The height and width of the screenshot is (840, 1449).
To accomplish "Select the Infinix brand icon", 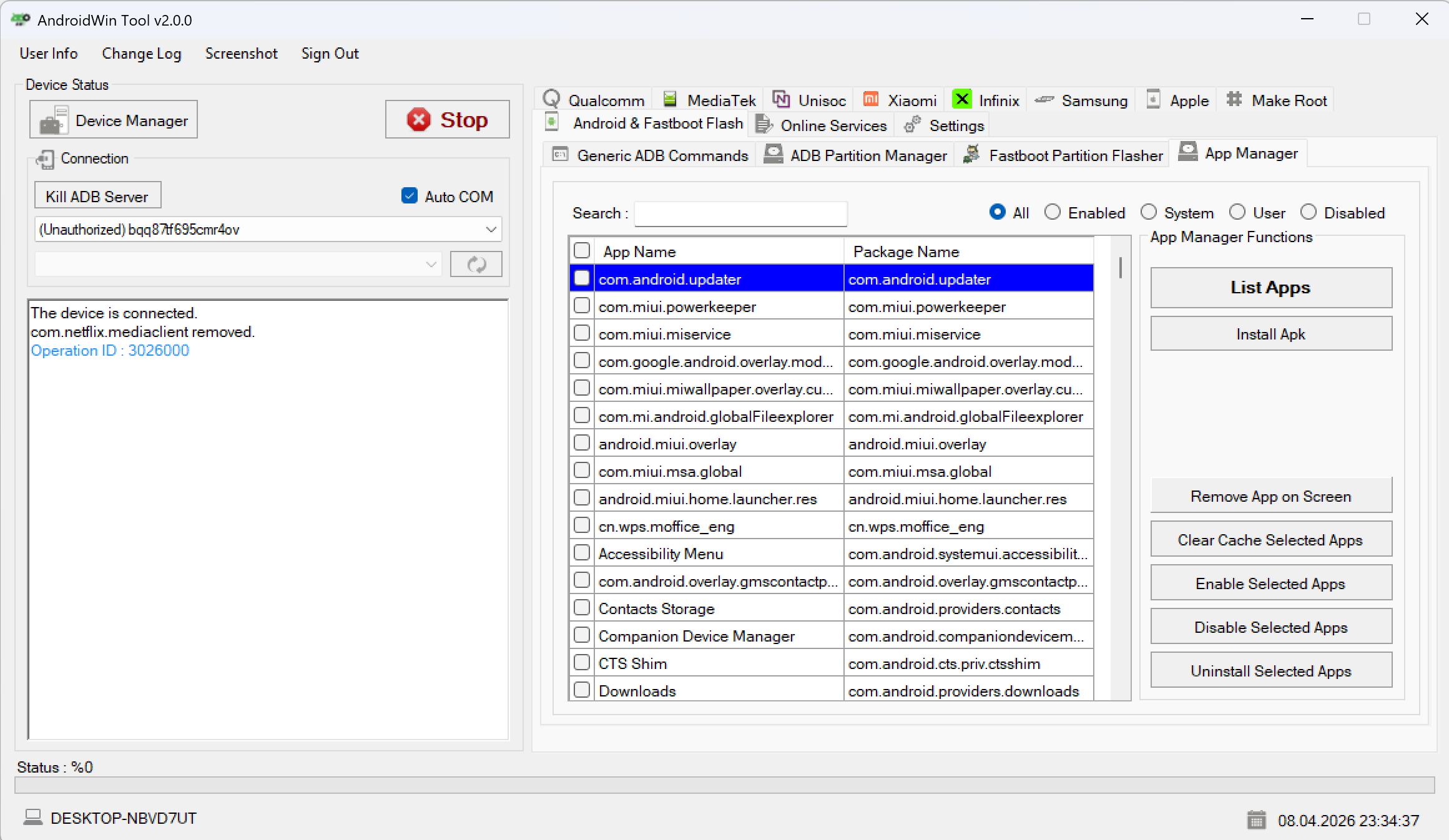I will click(961, 99).
